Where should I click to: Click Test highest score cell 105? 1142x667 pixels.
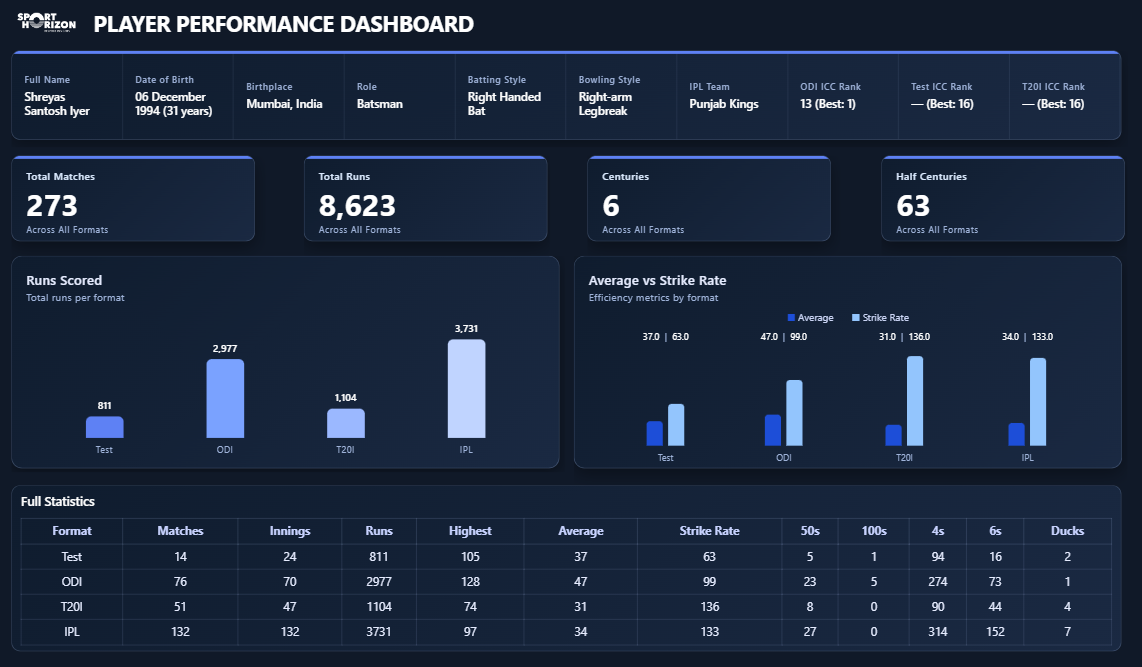[x=470, y=556]
